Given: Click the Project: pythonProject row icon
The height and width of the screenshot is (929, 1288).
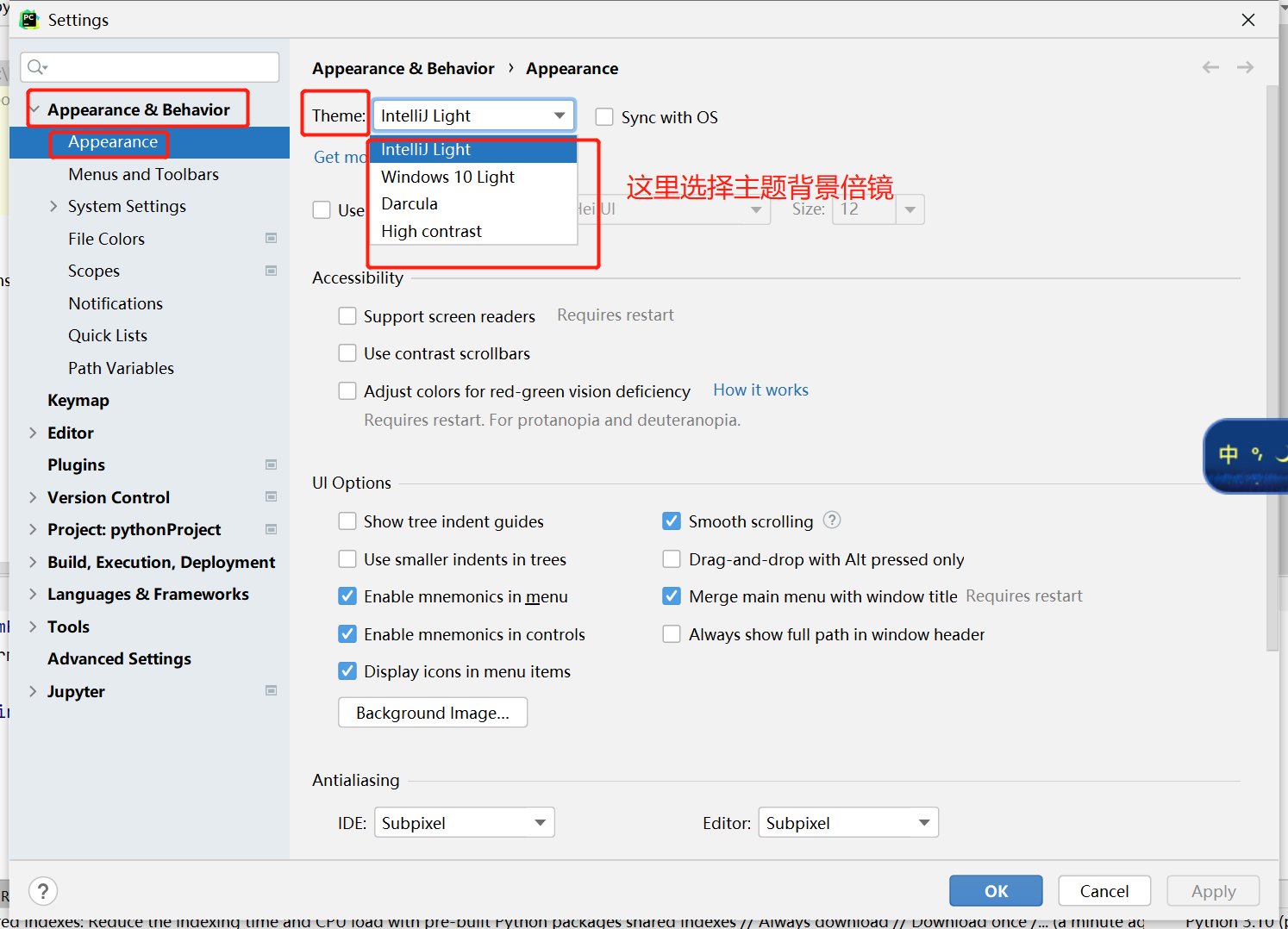Looking at the screenshot, I should pos(272,529).
